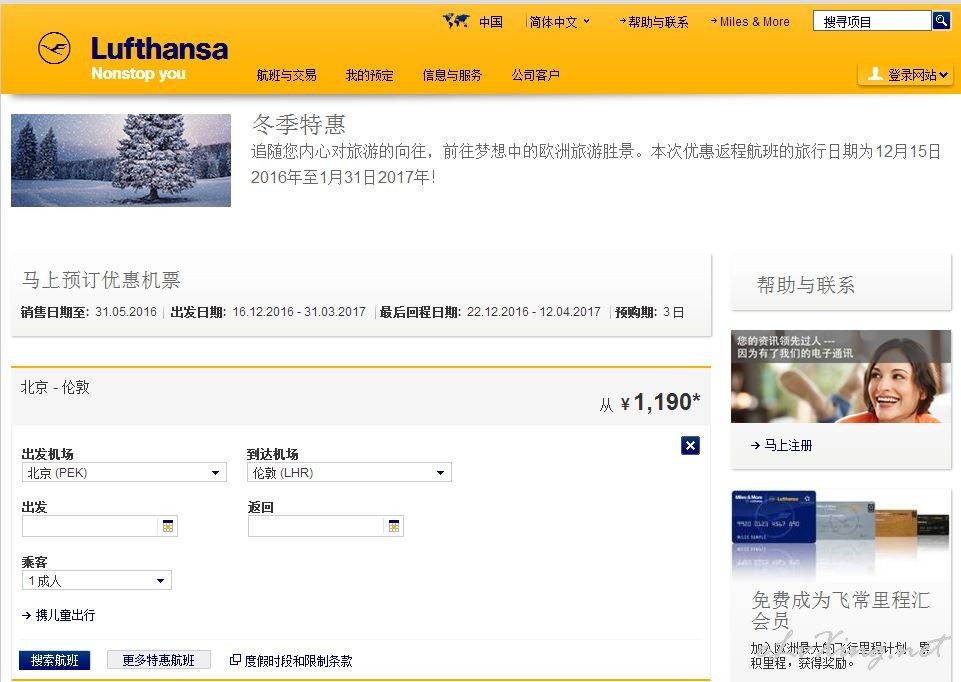Viewport: 961px width, 682px height.
Task: Click the user icon beside 登录网站
Action: coord(875,75)
